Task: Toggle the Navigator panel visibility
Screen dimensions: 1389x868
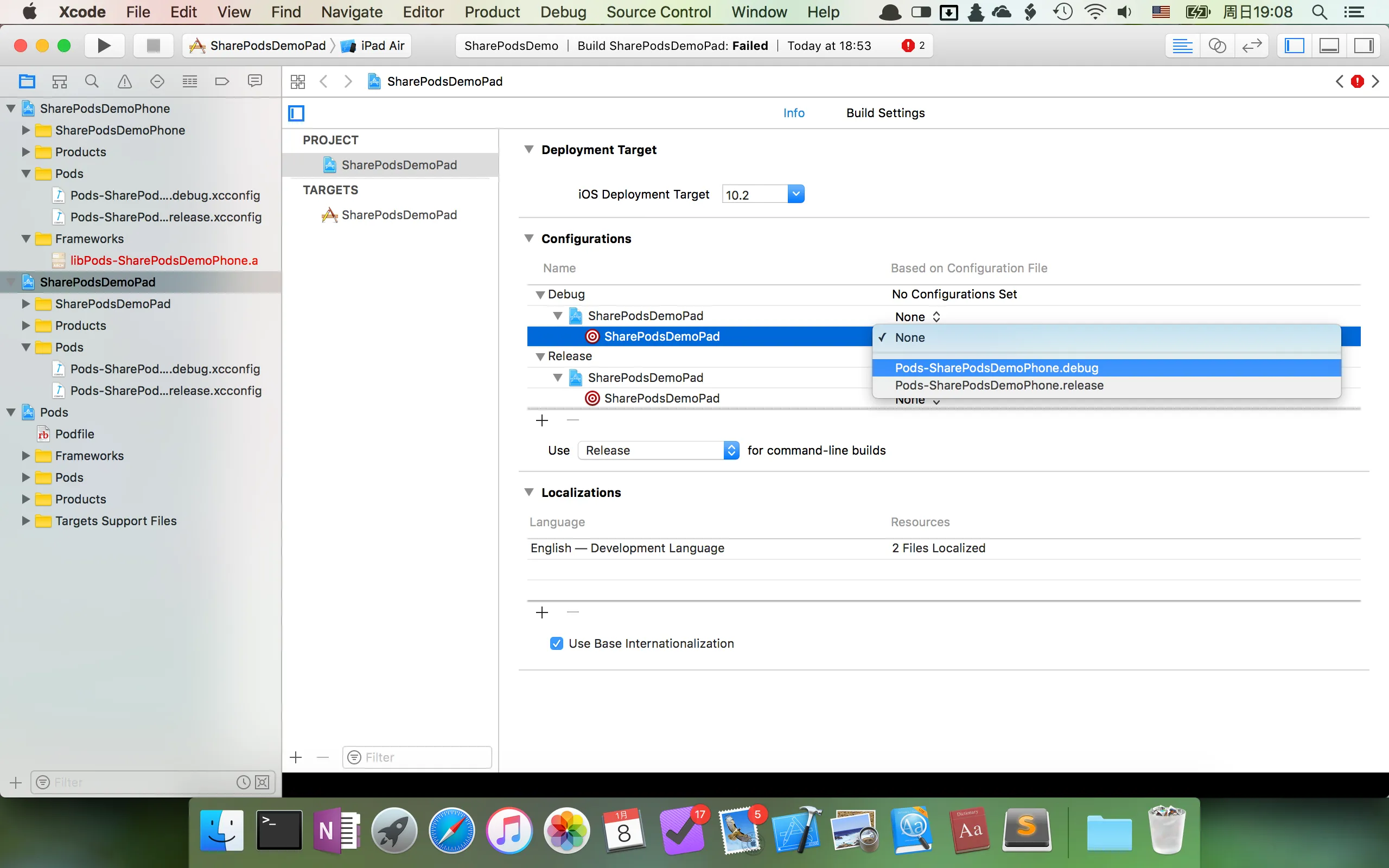Action: click(x=1294, y=46)
